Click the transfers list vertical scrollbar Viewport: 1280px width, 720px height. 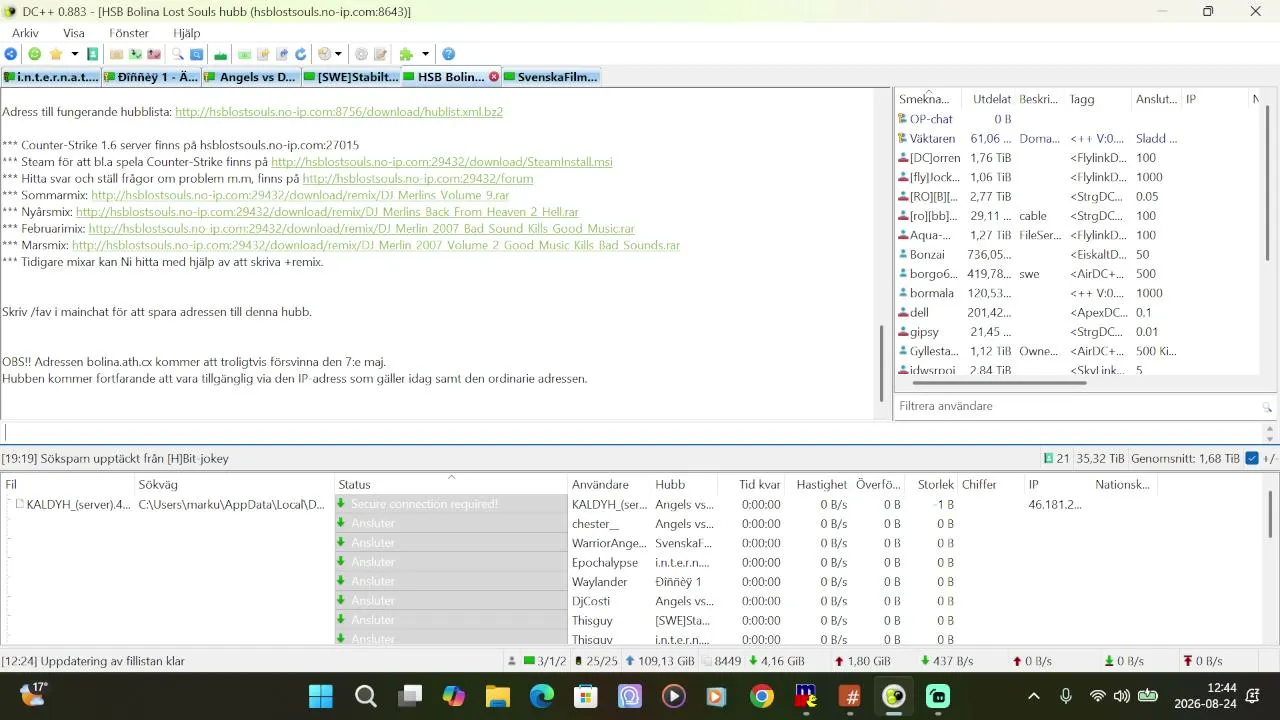[1272, 515]
